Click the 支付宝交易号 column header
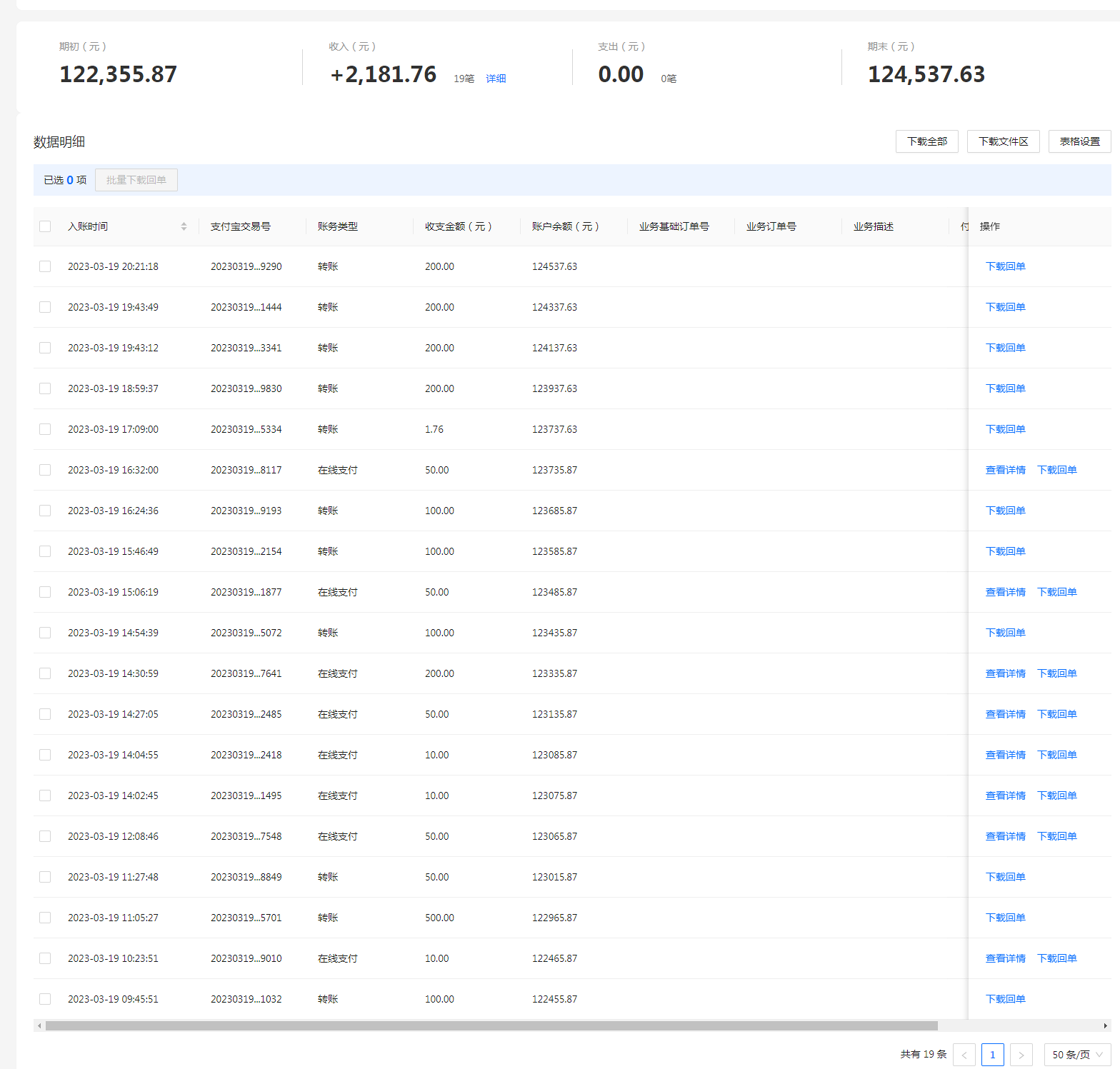The image size is (1120, 1069). click(241, 226)
